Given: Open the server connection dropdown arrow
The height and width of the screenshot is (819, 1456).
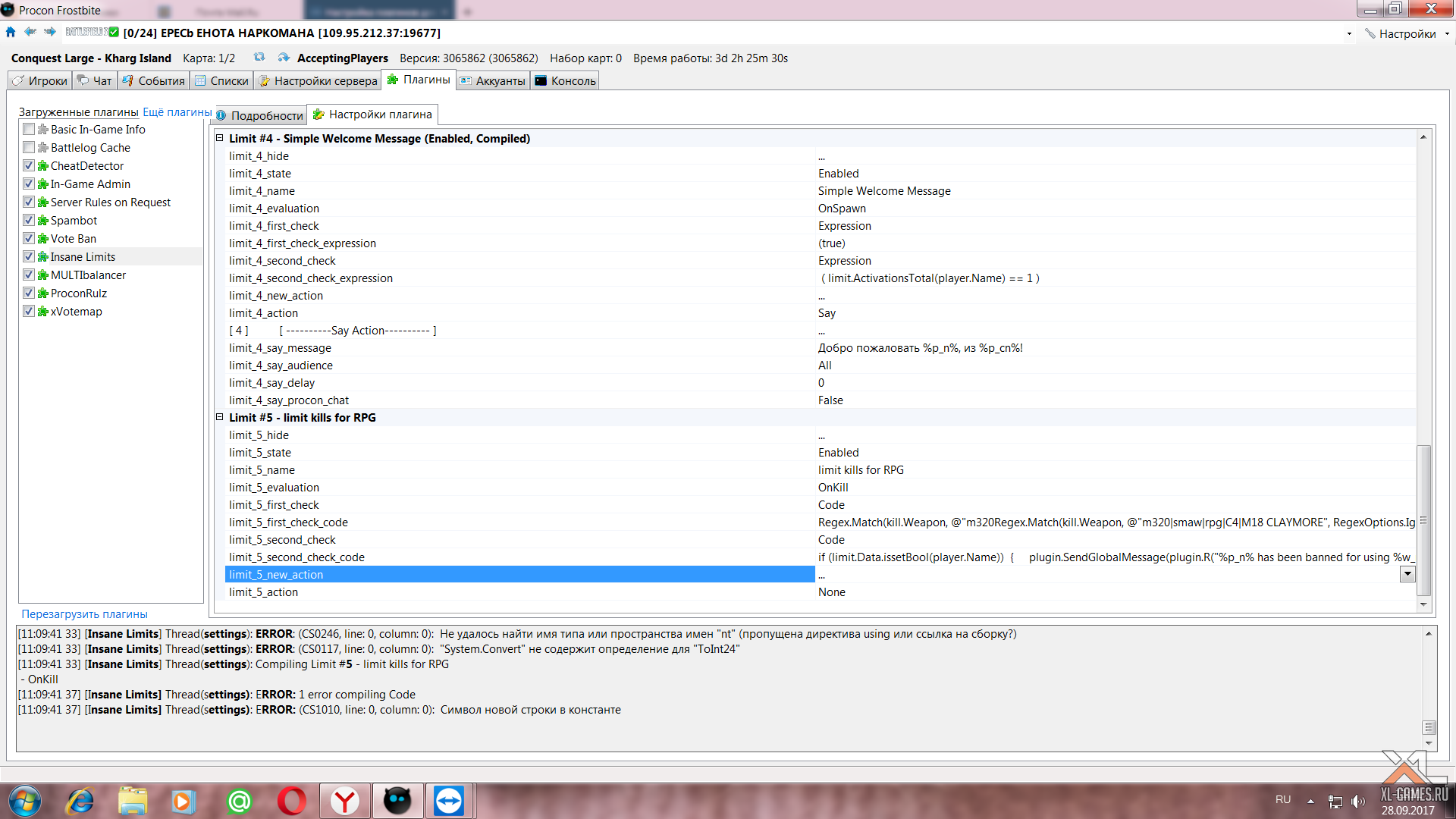Looking at the screenshot, I should tap(1349, 33).
